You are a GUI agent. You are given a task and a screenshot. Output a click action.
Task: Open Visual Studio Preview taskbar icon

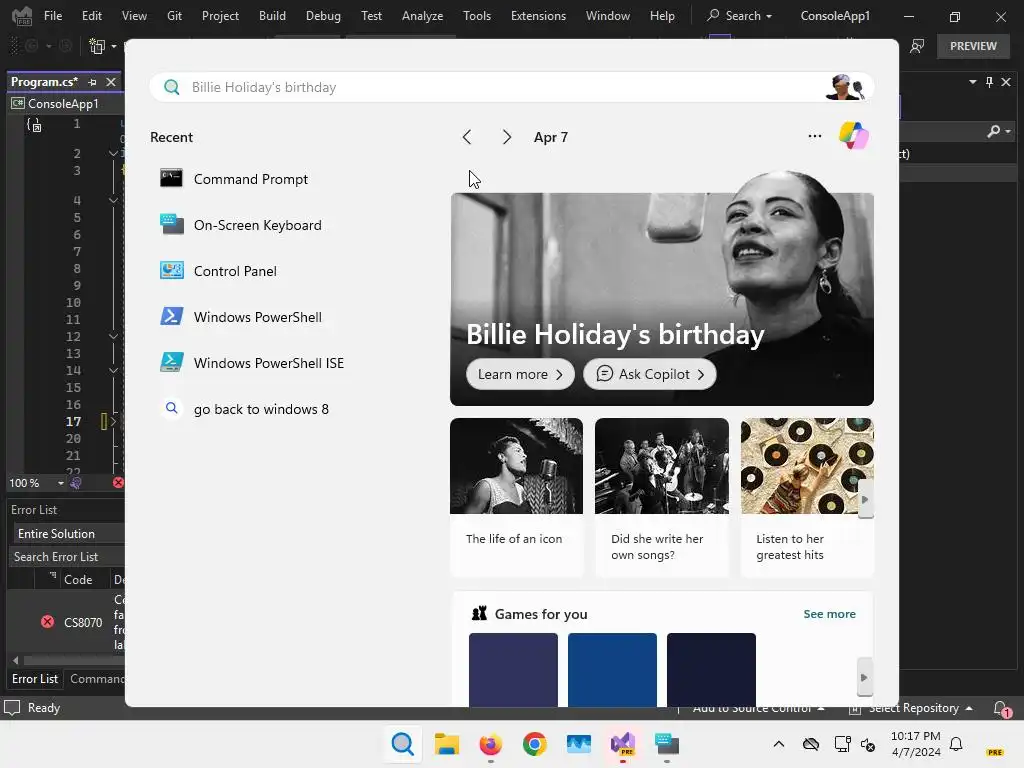[x=622, y=744]
